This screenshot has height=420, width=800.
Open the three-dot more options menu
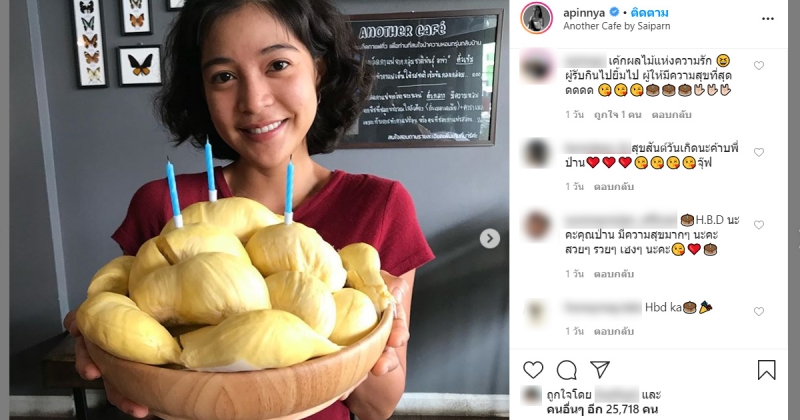768,19
